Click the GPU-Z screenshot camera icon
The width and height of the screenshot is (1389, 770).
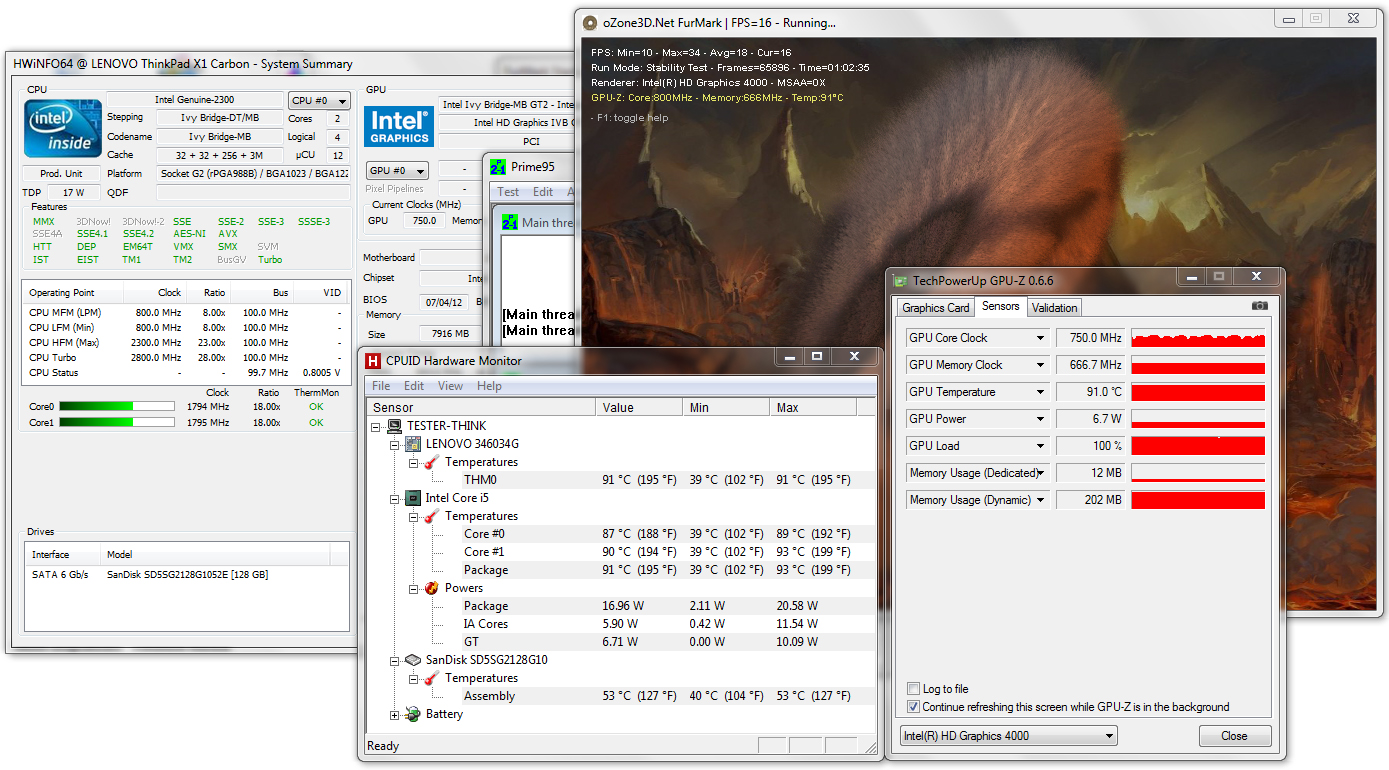point(1260,306)
